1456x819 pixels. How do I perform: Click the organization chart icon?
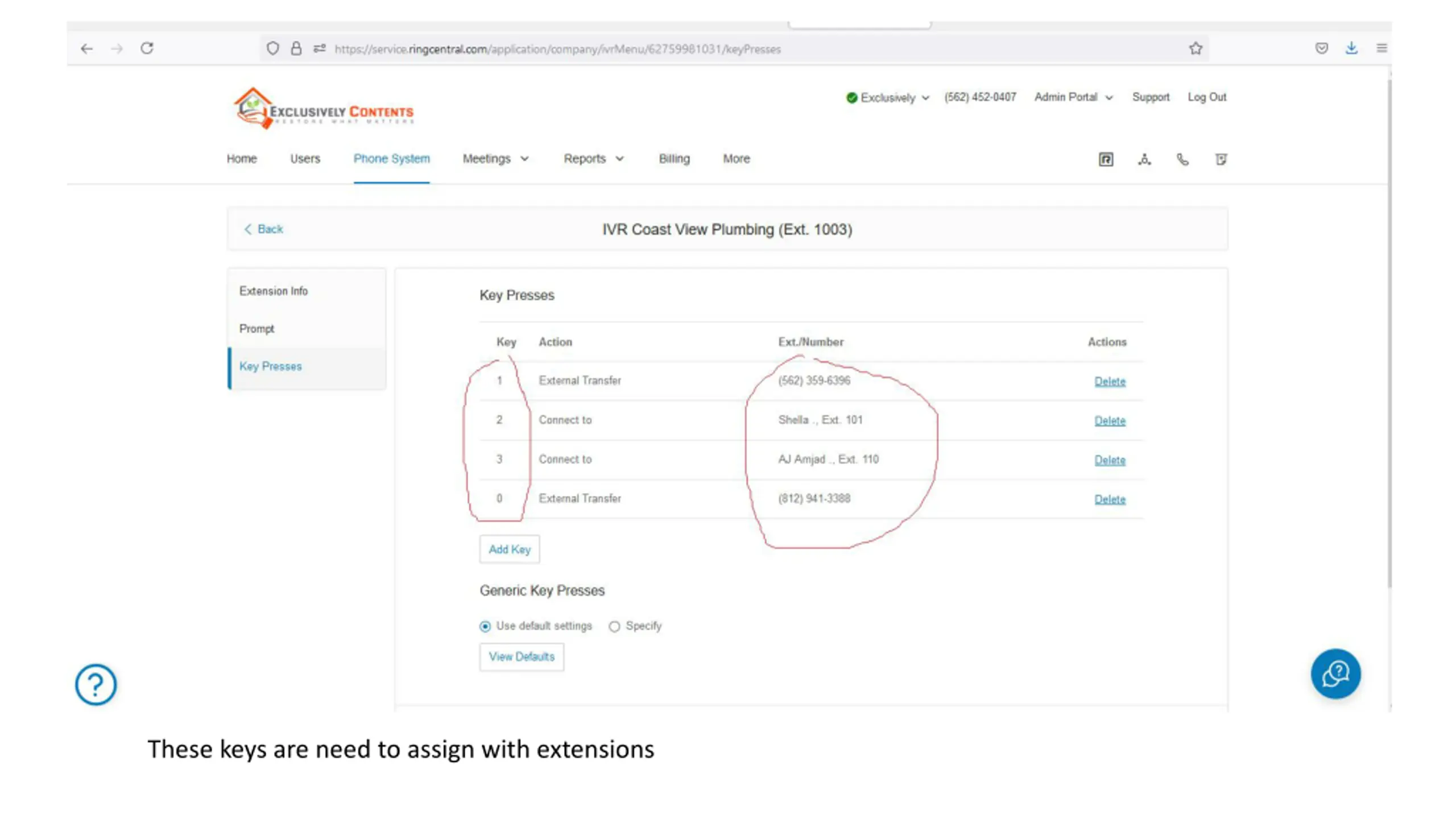click(x=1144, y=159)
